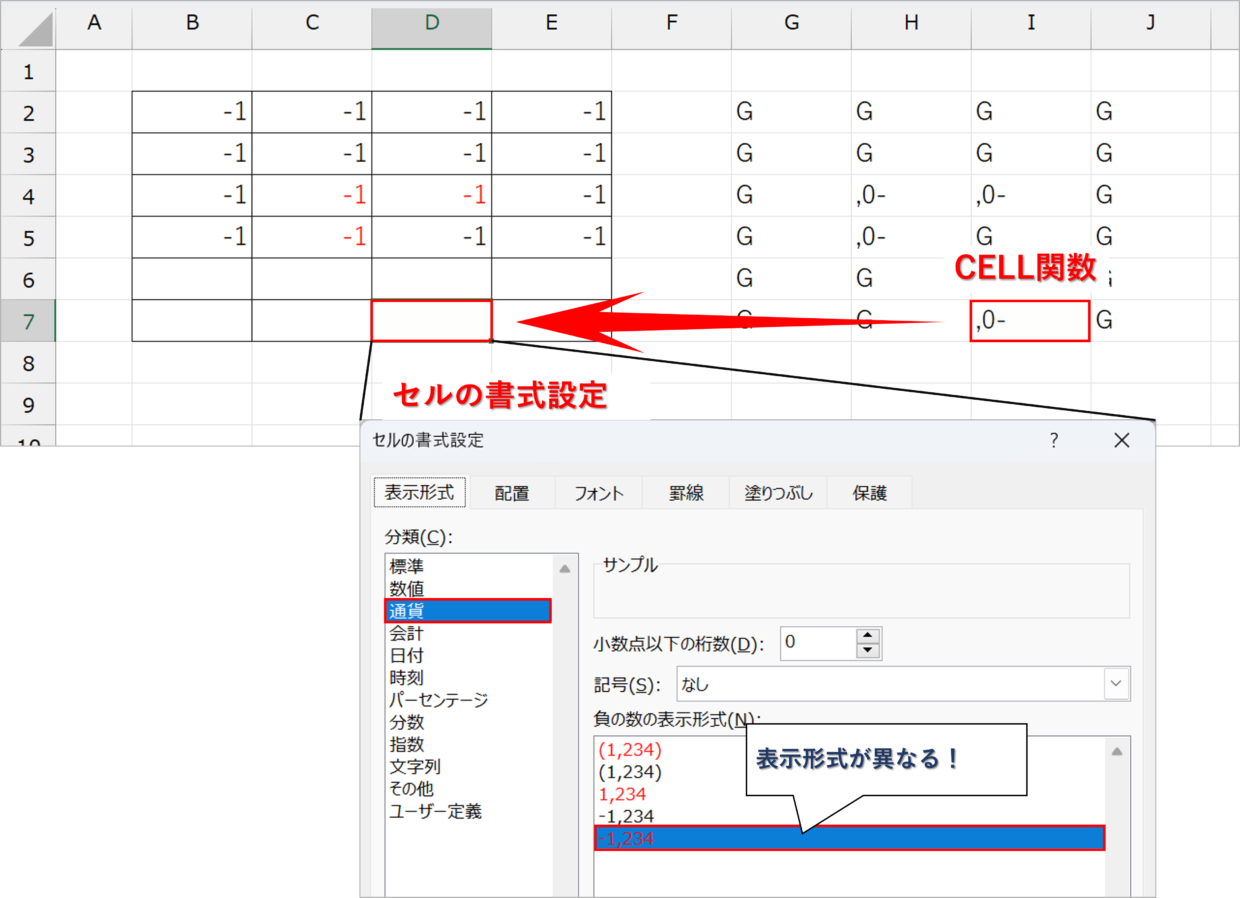Select row 2 header
Viewport: 1240px width, 898px height.
(28, 113)
